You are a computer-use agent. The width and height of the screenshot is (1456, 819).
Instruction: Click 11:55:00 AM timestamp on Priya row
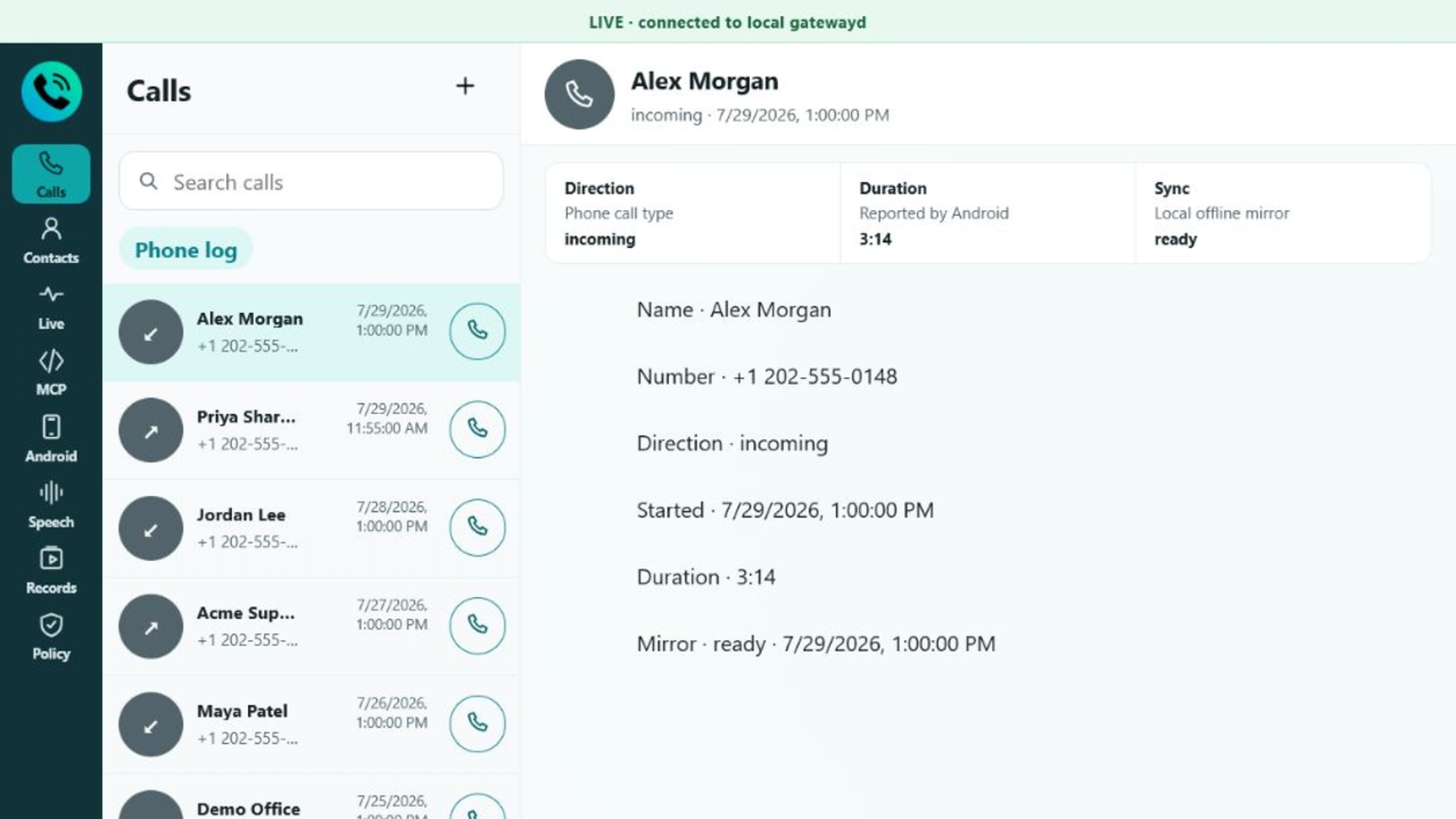point(387,428)
